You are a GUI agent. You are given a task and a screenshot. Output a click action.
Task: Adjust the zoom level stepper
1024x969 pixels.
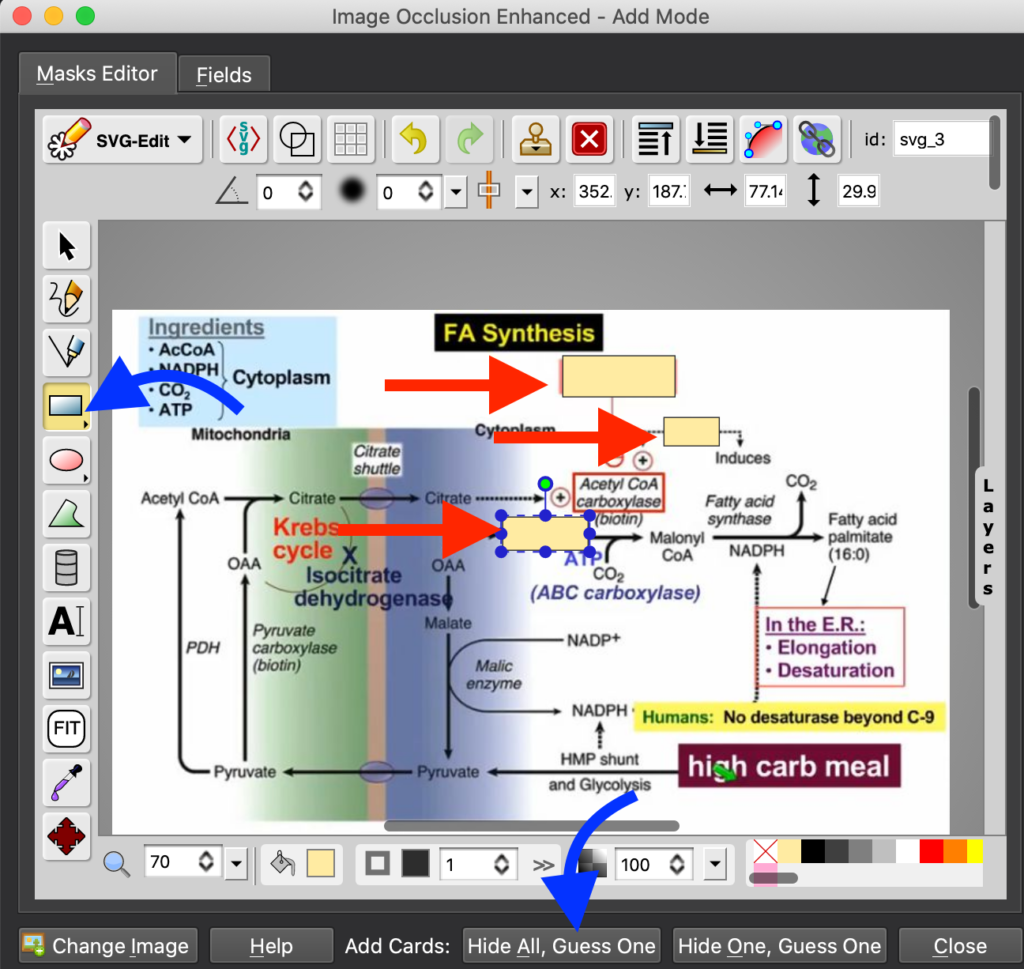(206, 862)
